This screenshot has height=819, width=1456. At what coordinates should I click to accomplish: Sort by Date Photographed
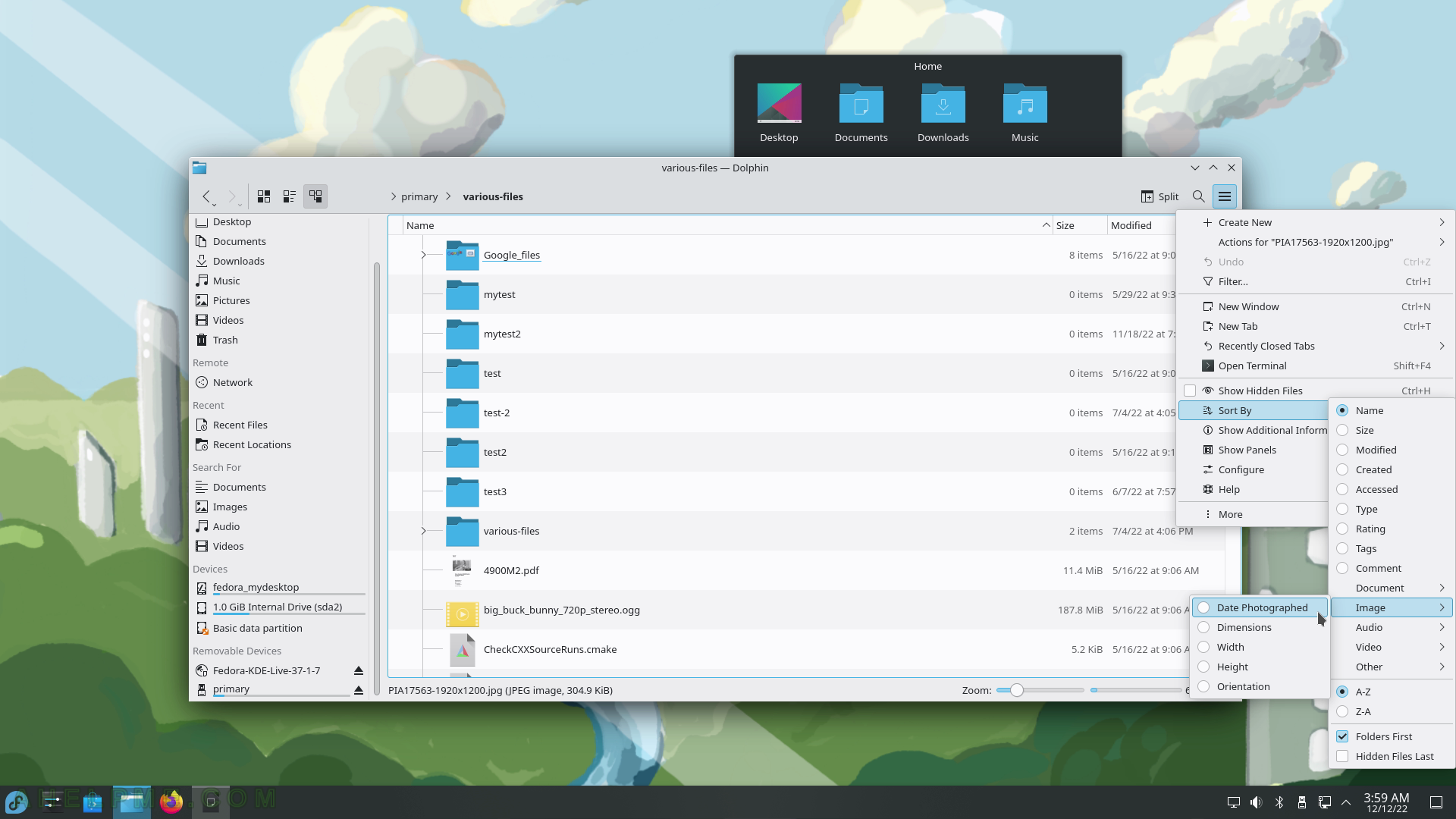[1260, 607]
